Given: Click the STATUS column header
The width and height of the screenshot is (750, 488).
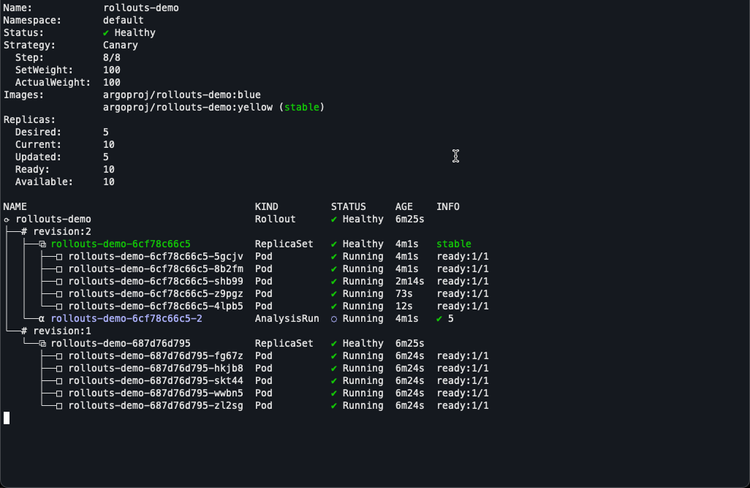Looking at the screenshot, I should click(x=348, y=207).
